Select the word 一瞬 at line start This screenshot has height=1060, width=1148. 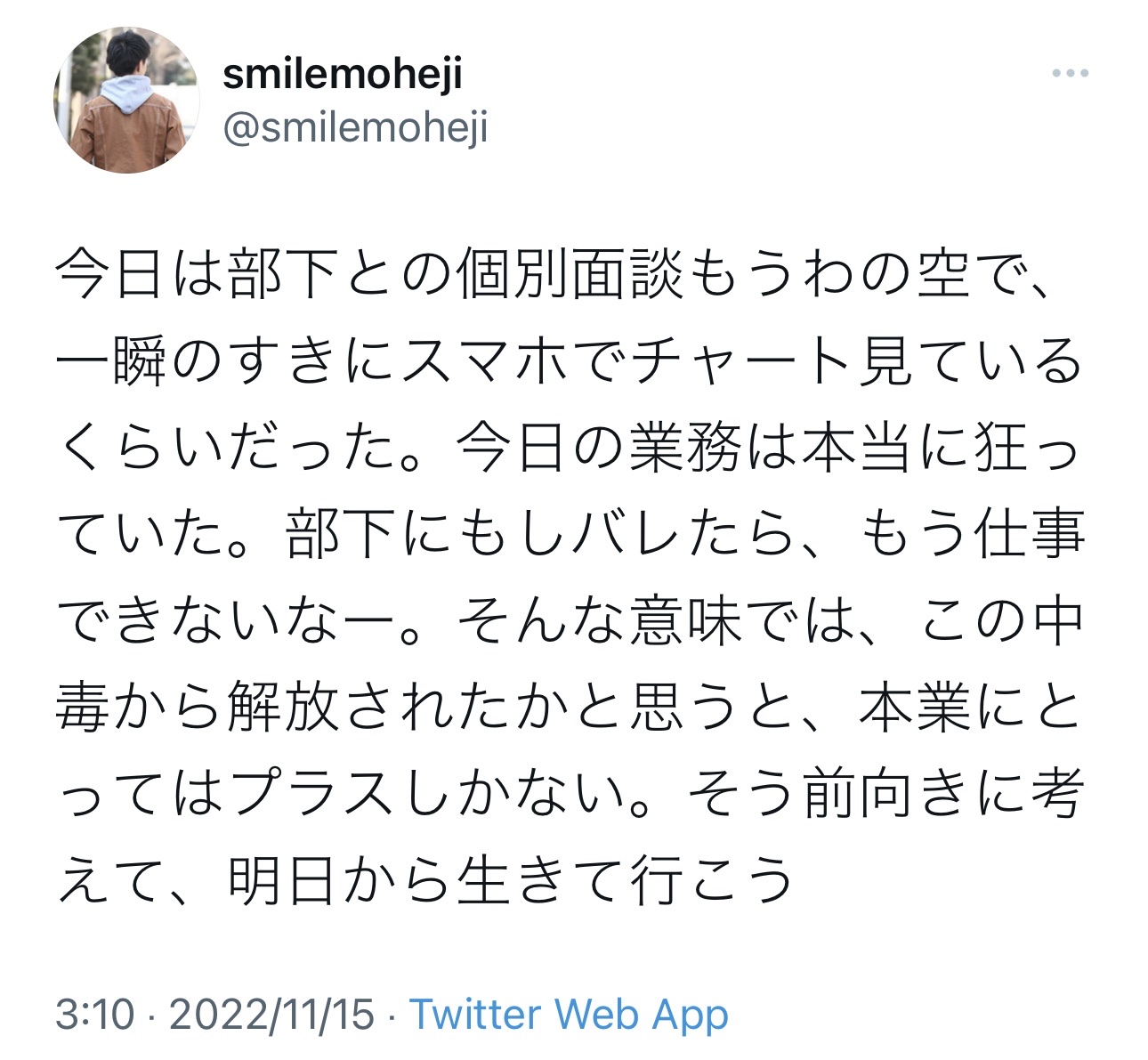(x=111, y=361)
